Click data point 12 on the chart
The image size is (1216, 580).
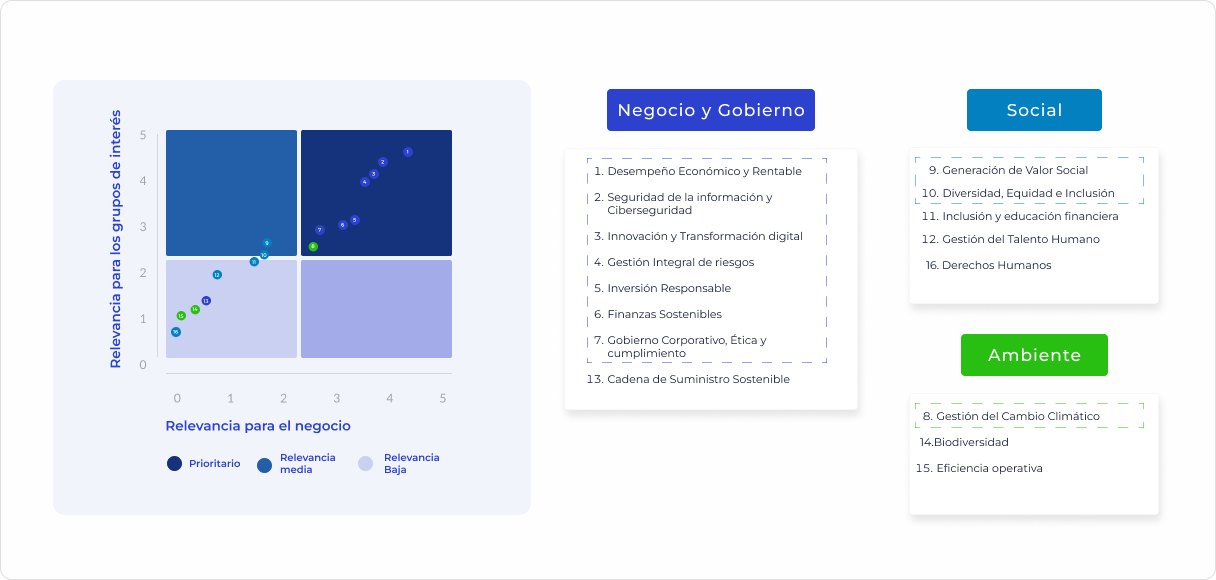pyautogui.click(x=217, y=275)
